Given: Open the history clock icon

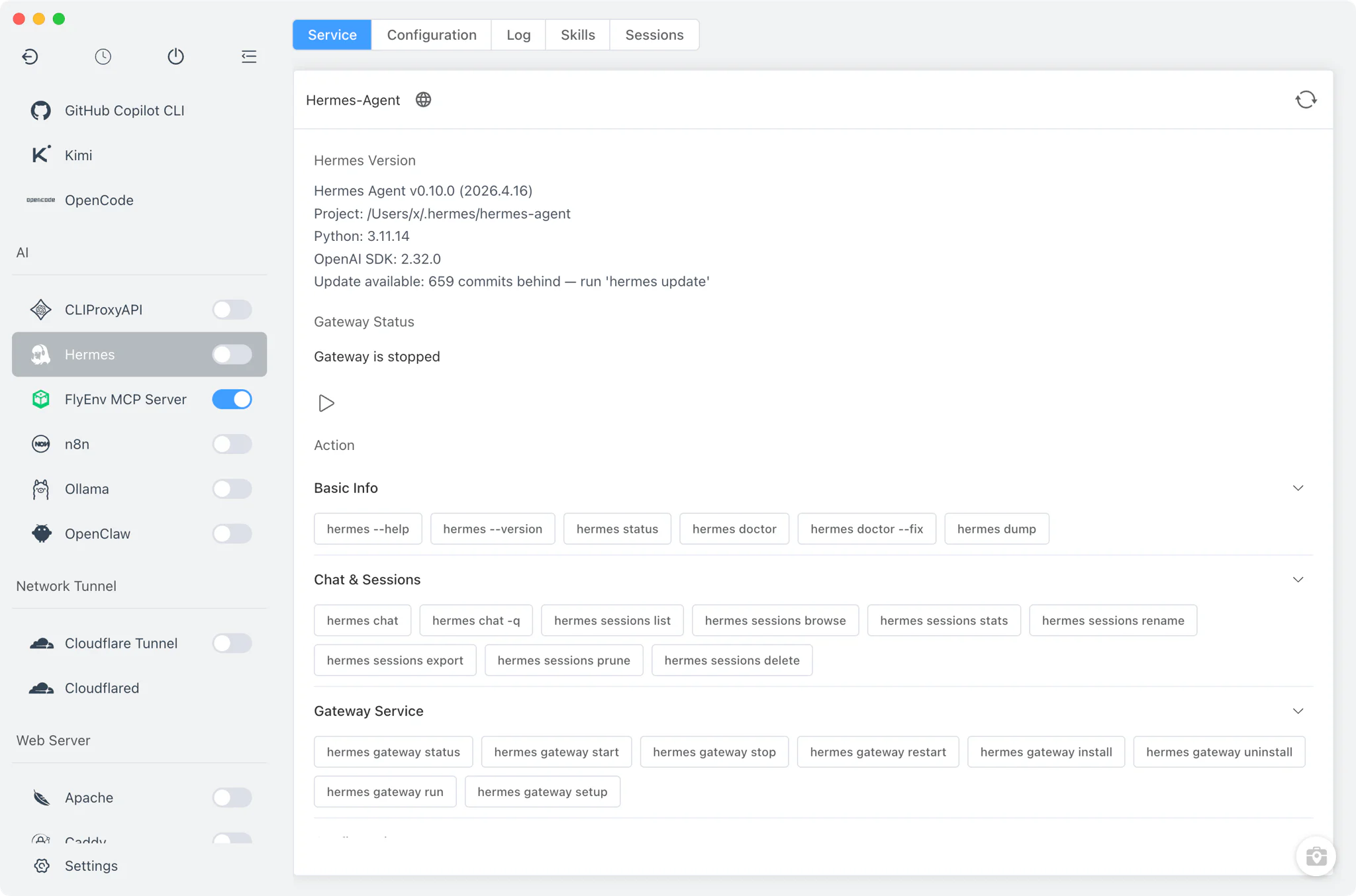Looking at the screenshot, I should pyautogui.click(x=103, y=57).
